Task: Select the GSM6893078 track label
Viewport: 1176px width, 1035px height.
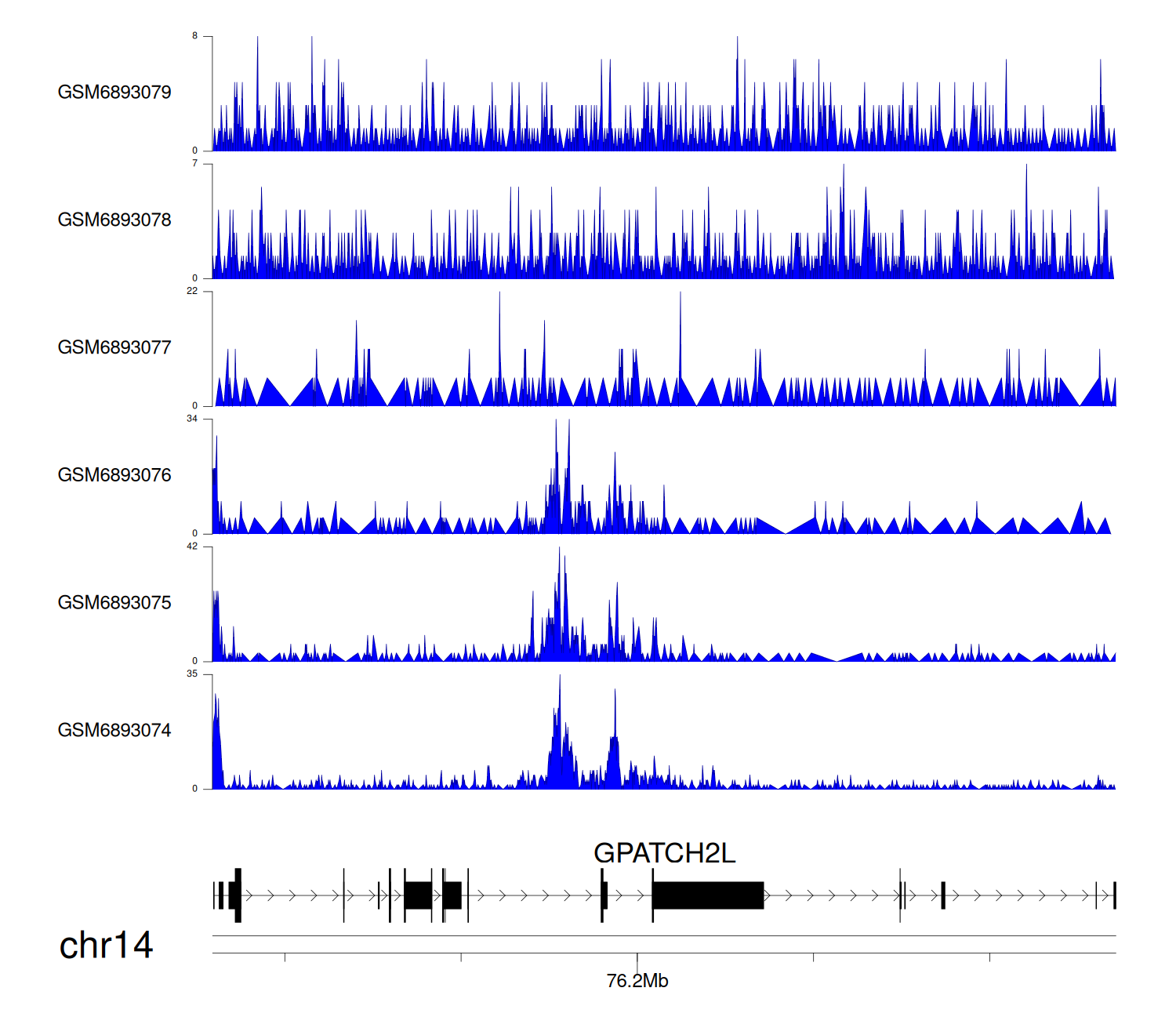Action: coord(114,220)
